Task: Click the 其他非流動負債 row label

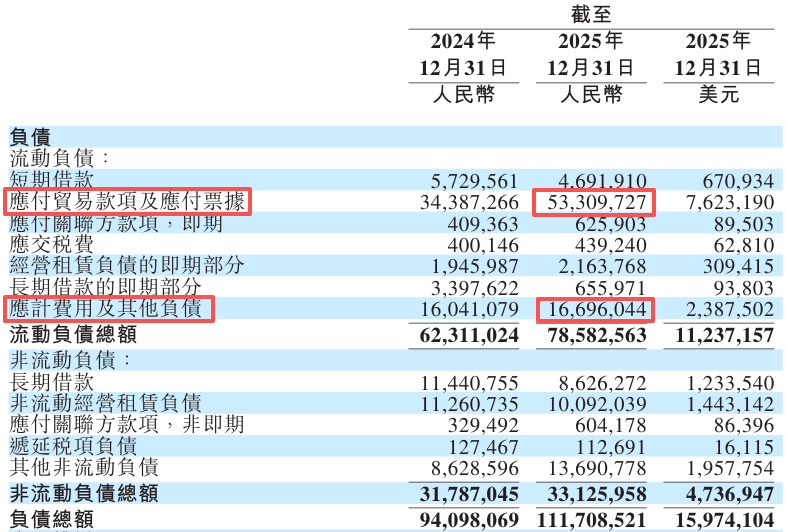Action: (83, 467)
